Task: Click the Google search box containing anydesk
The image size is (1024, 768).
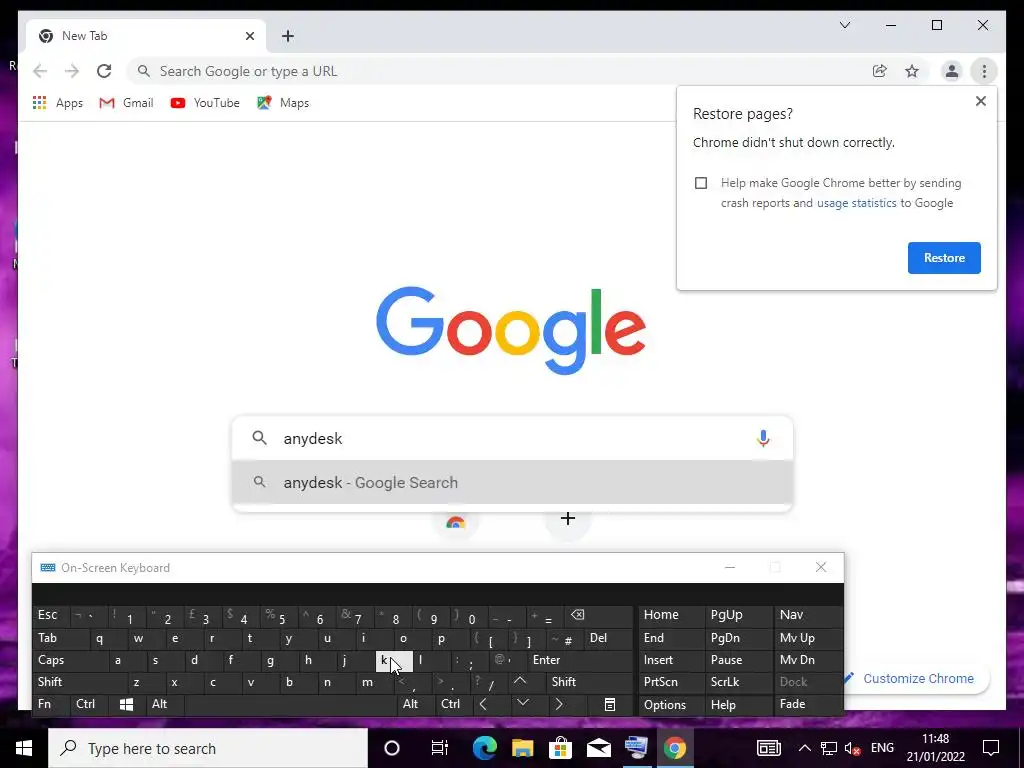Action: (512, 438)
